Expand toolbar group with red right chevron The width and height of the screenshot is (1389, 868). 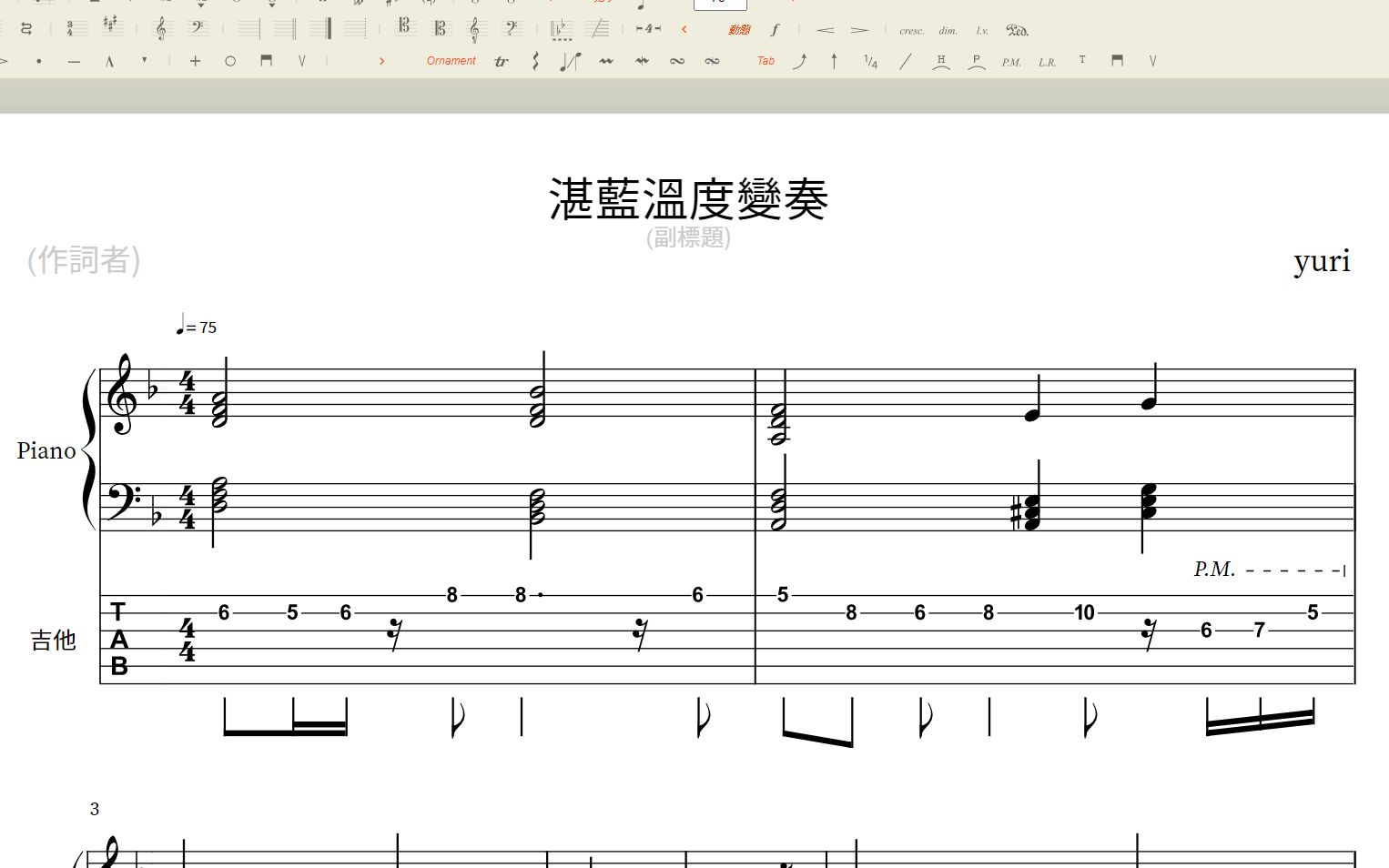381,61
